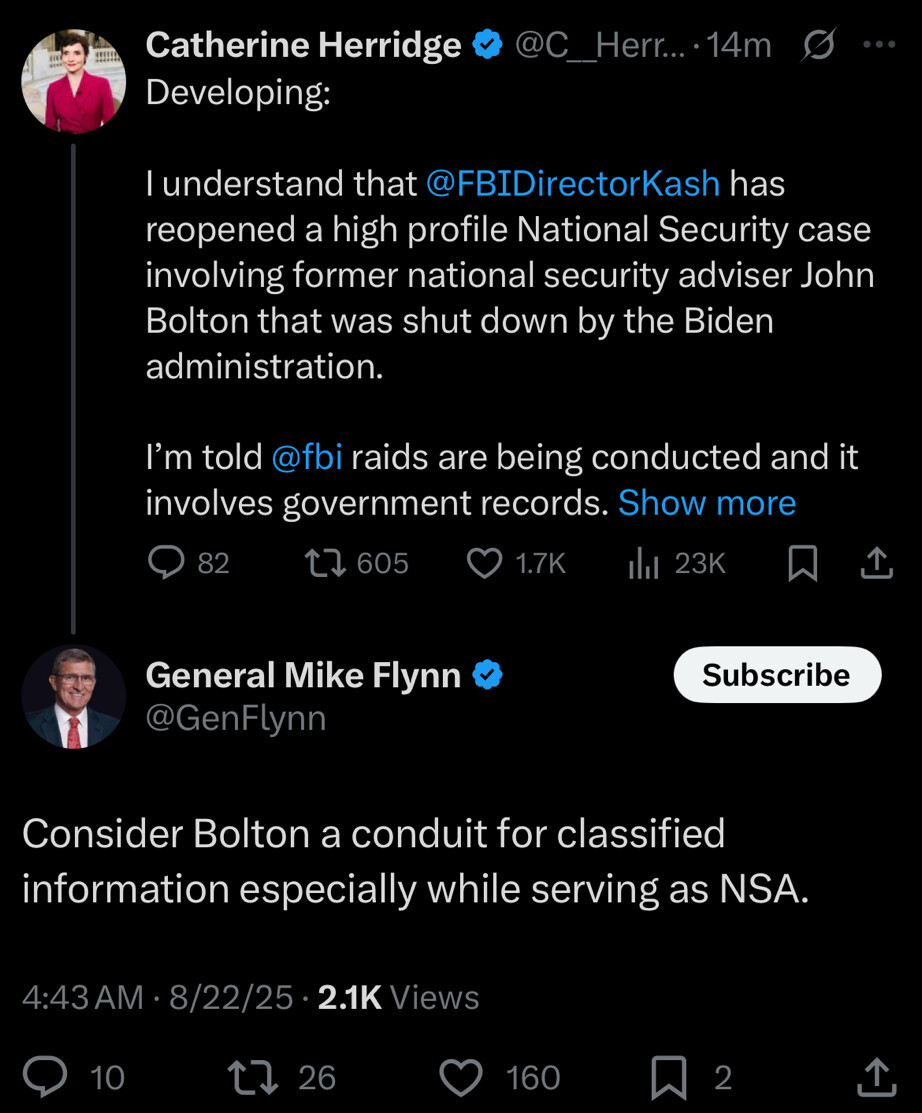
Task: Subscribe to General Mike Flynn
Action: 776,675
